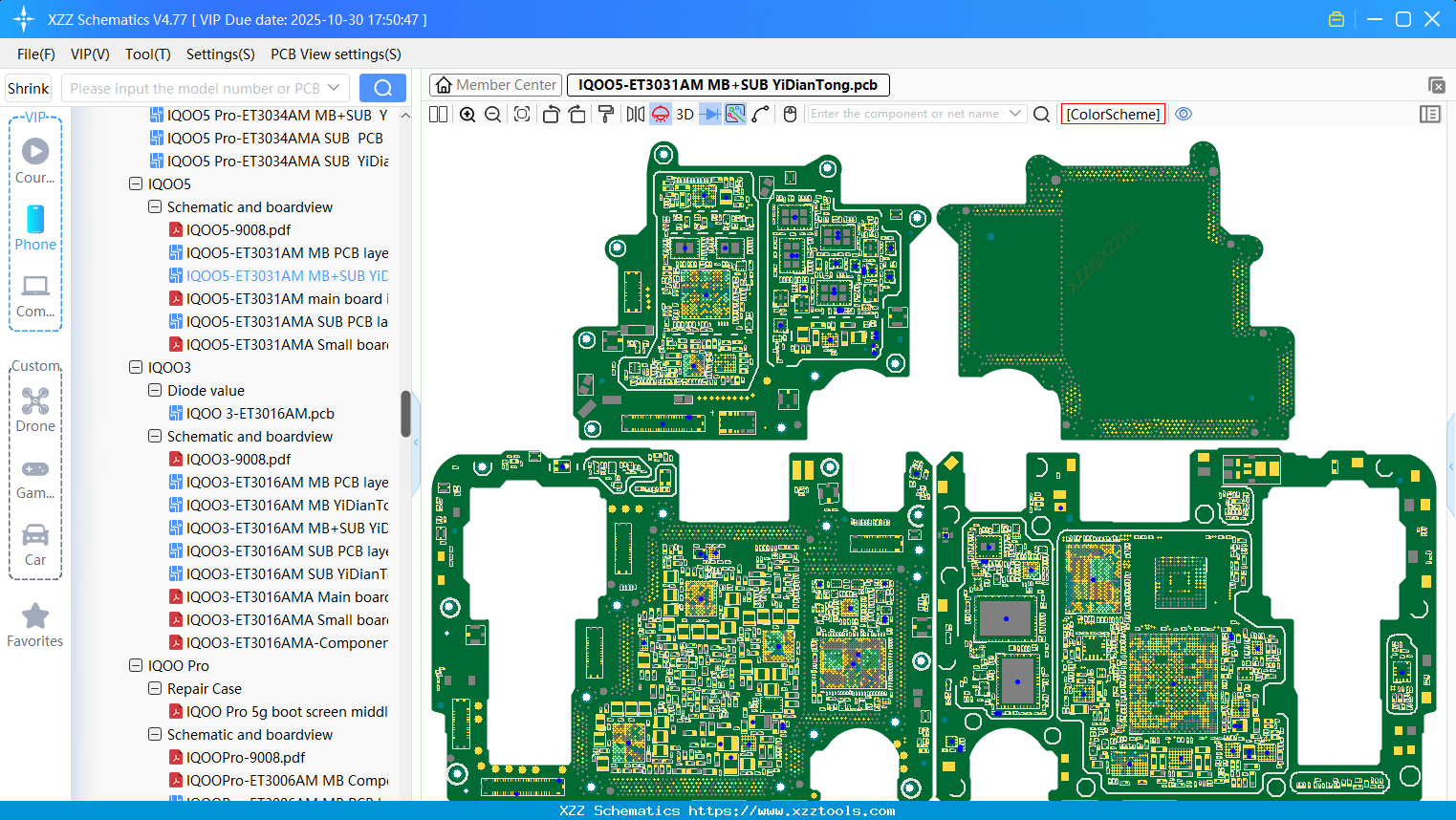
Task: Open the Tool(T) menu
Action: click(147, 54)
